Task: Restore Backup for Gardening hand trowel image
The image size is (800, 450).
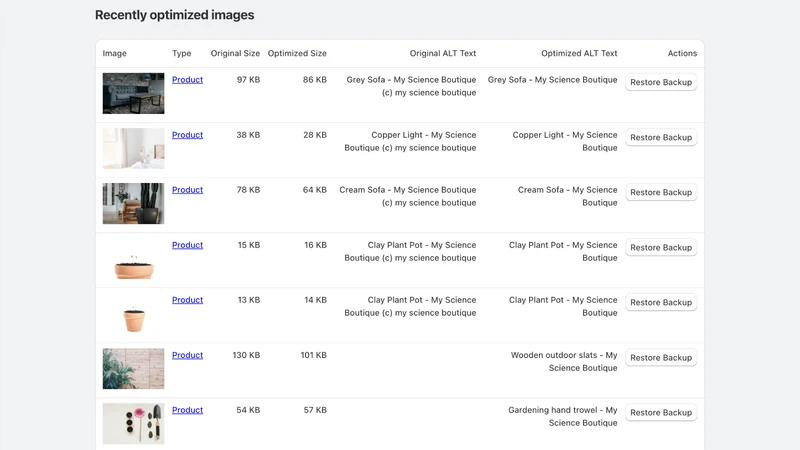Action: (661, 413)
